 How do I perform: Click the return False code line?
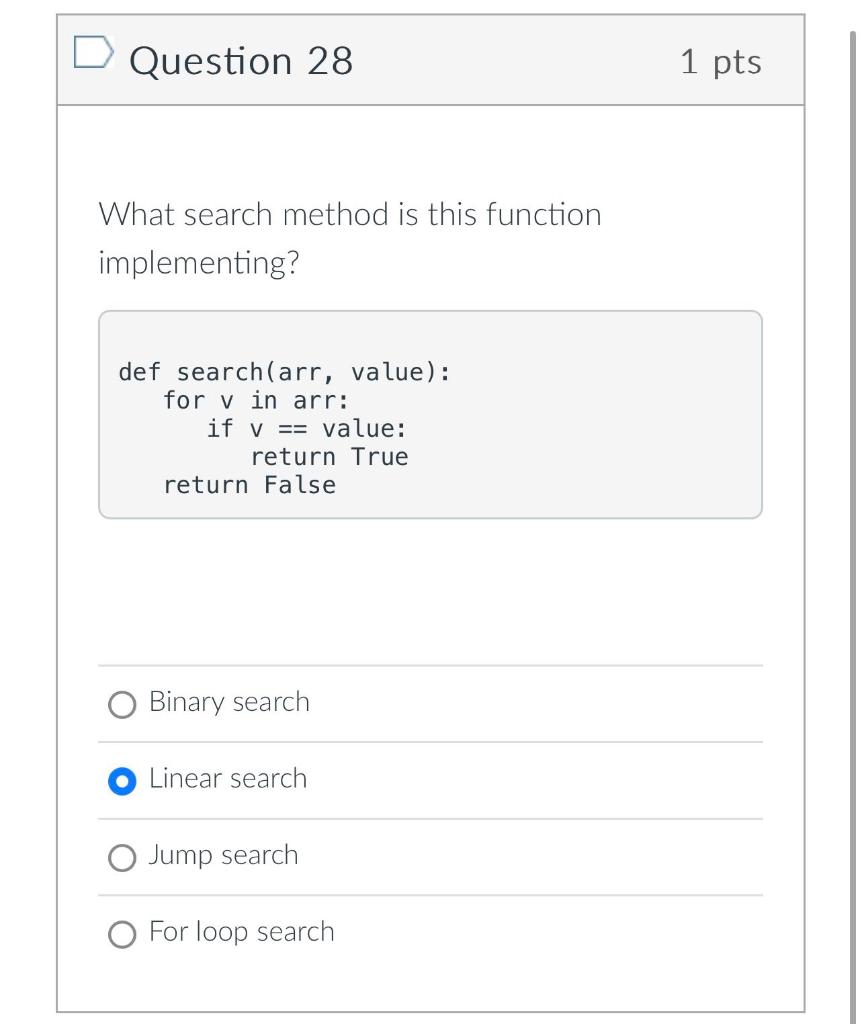(249, 485)
